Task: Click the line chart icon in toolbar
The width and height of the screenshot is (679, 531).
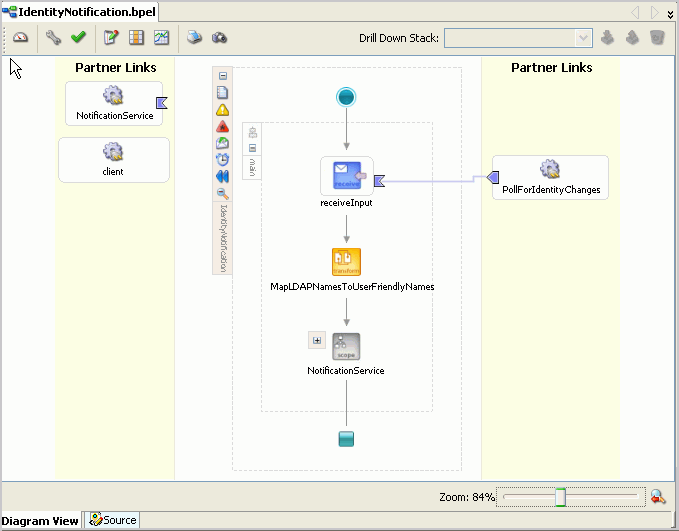Action: tap(162, 38)
